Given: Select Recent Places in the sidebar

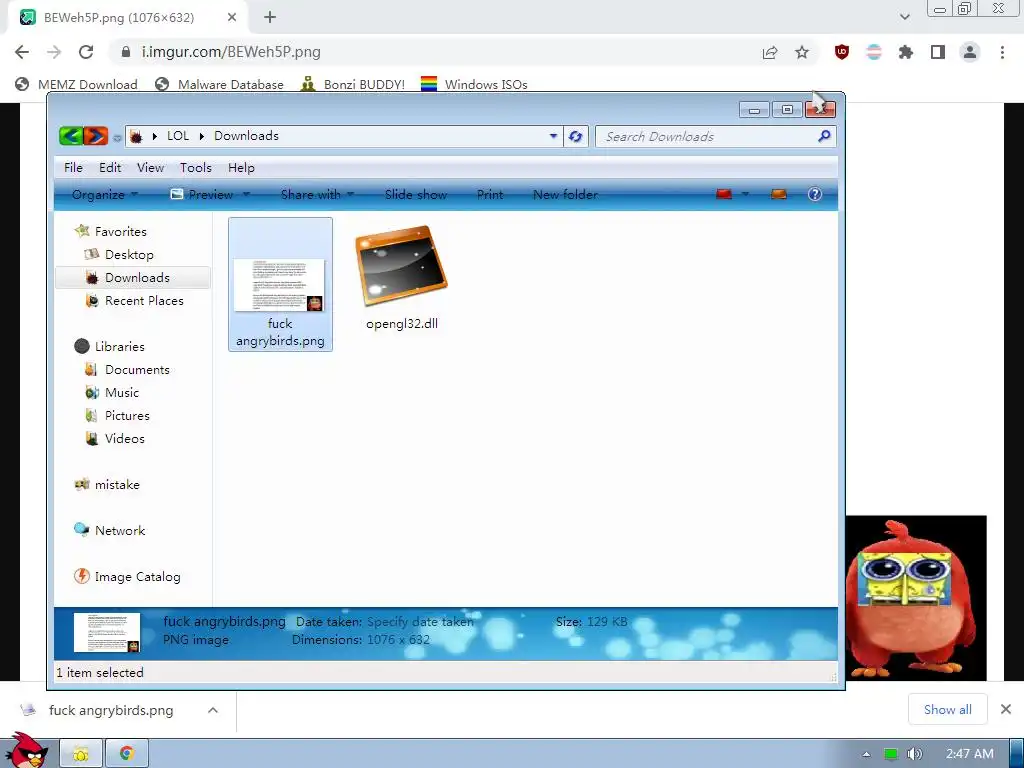Looking at the screenshot, I should (x=144, y=300).
